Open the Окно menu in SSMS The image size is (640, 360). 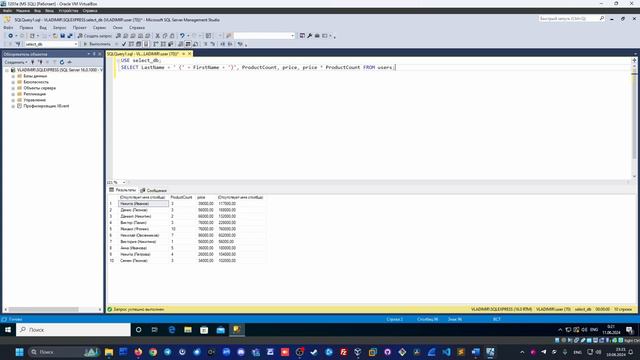point(118,28)
